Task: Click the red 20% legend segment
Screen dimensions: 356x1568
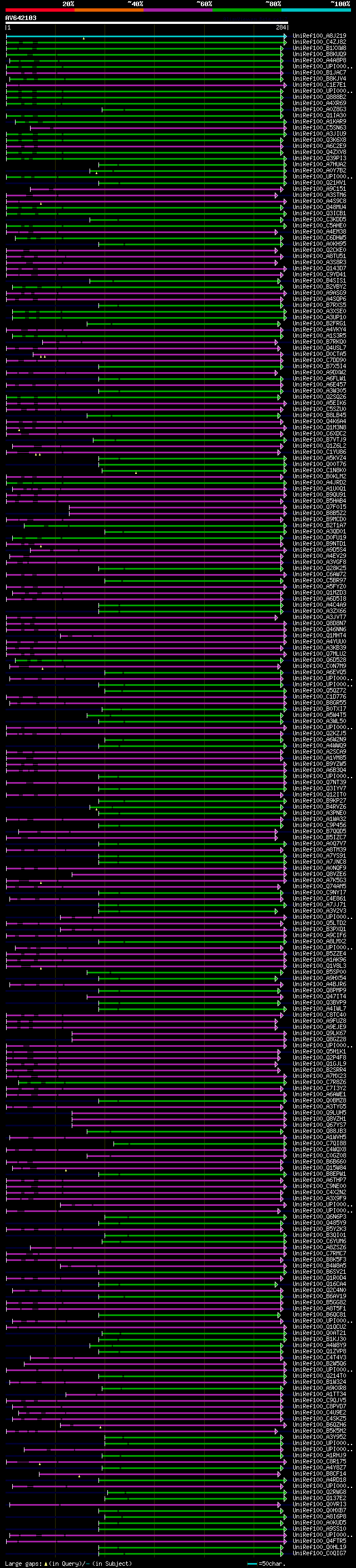Action: tap(39, 10)
